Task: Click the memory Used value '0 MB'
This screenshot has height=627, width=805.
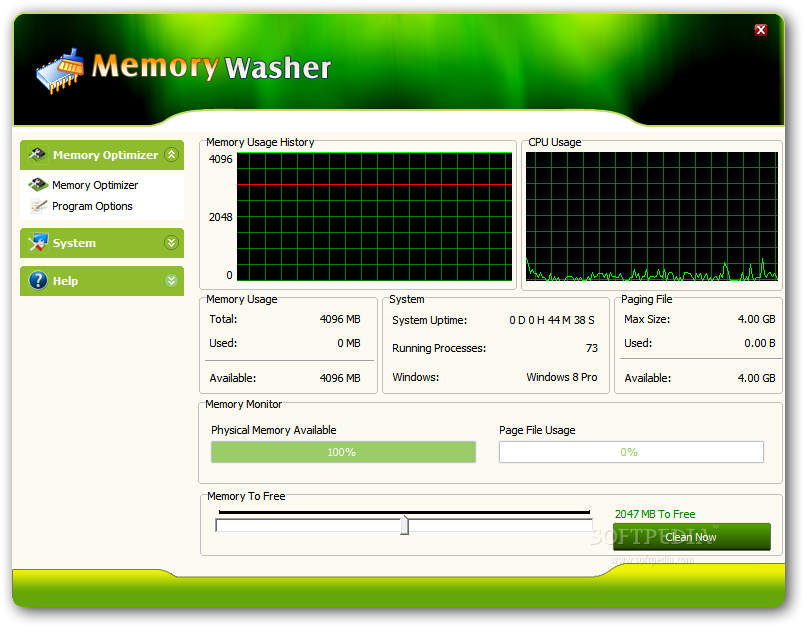Action: click(x=349, y=343)
